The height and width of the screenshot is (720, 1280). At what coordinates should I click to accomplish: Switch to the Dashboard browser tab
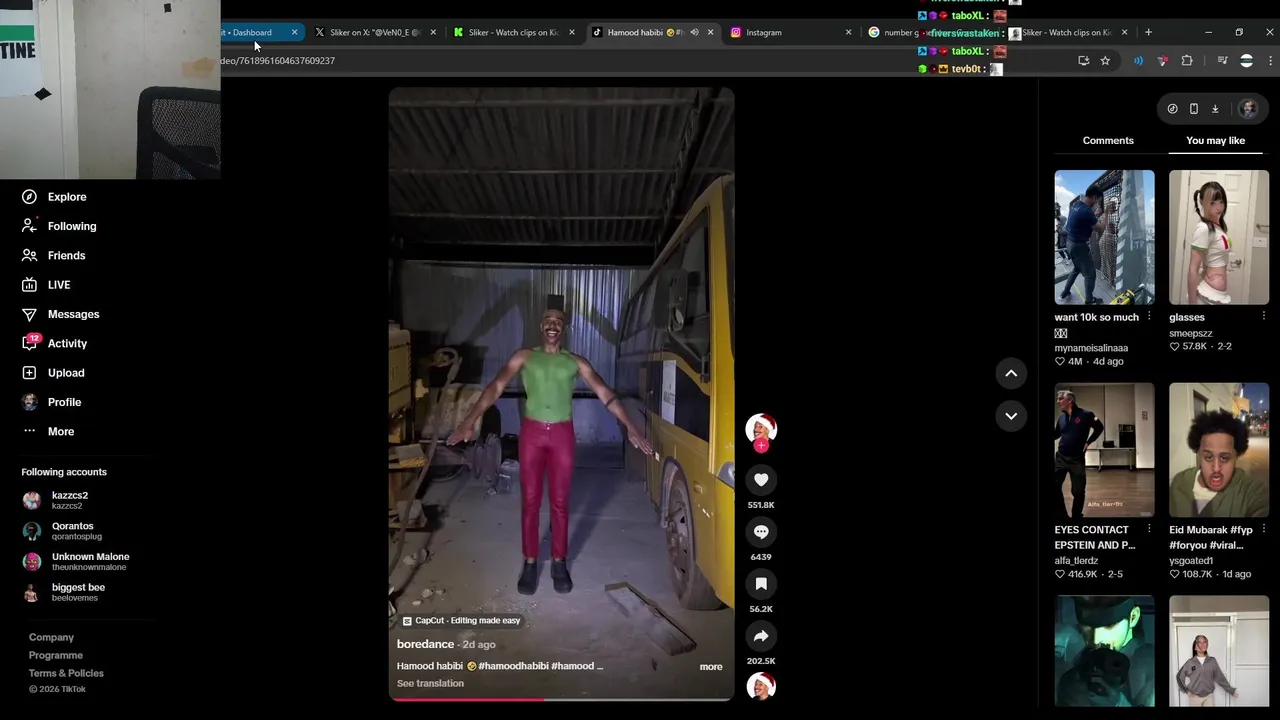click(x=251, y=32)
